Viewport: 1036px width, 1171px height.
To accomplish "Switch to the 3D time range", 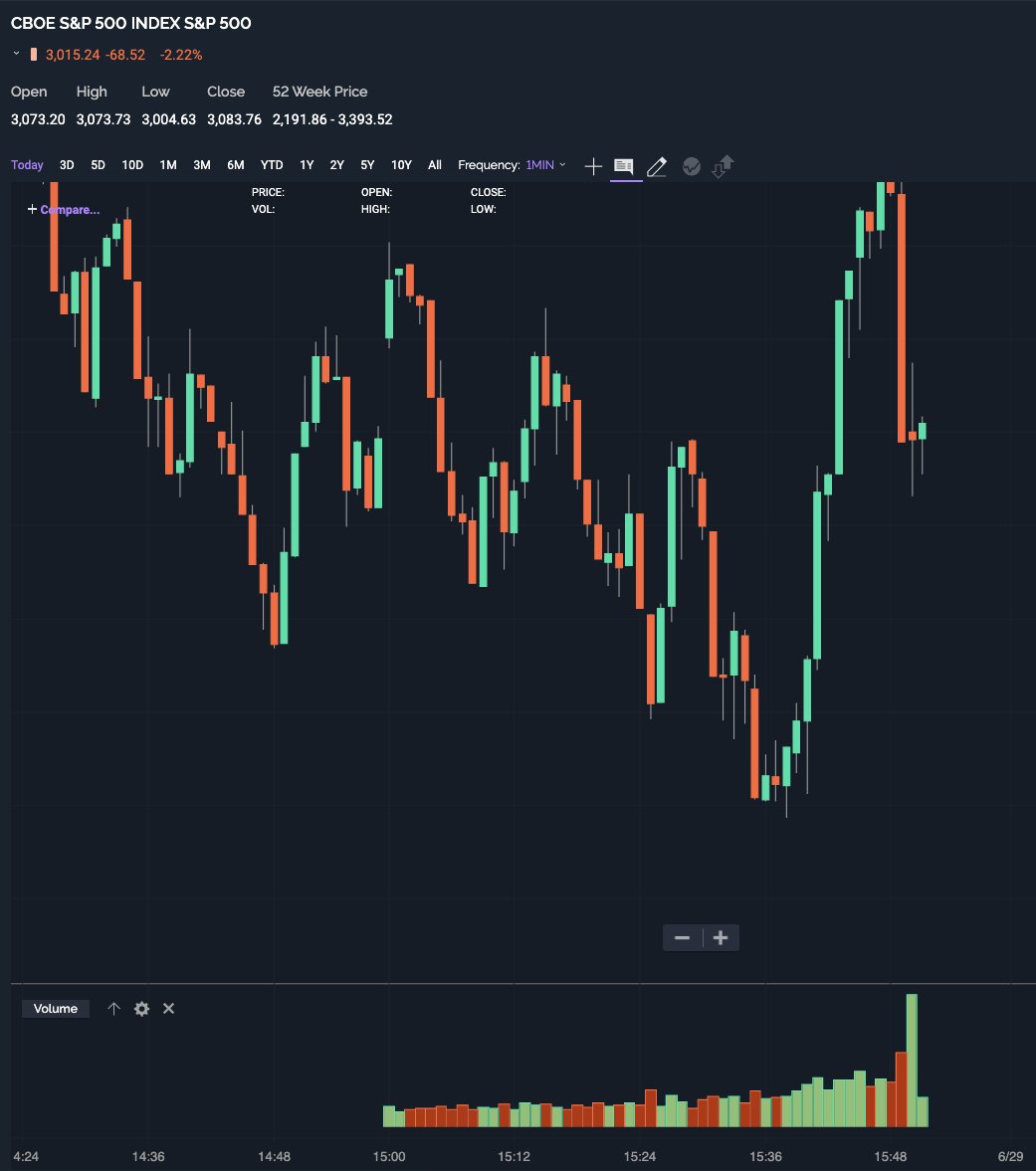I will [x=67, y=165].
